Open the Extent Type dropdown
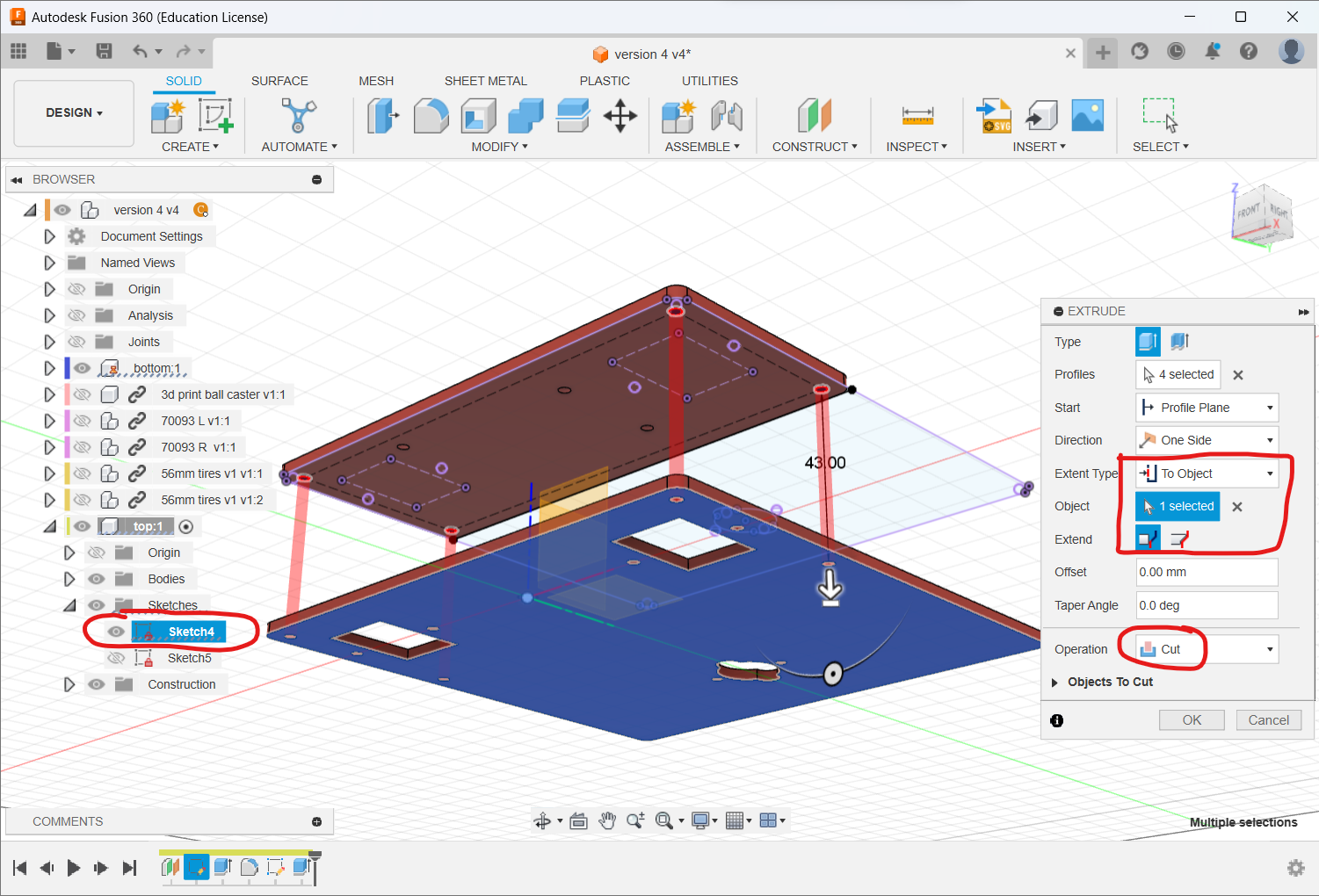 click(x=1207, y=473)
